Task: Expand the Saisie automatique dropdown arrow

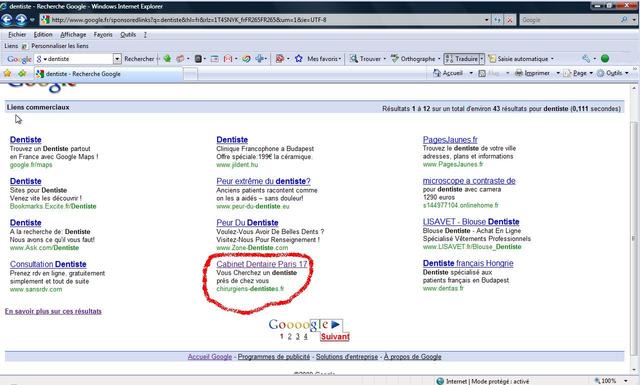Action: coord(552,59)
